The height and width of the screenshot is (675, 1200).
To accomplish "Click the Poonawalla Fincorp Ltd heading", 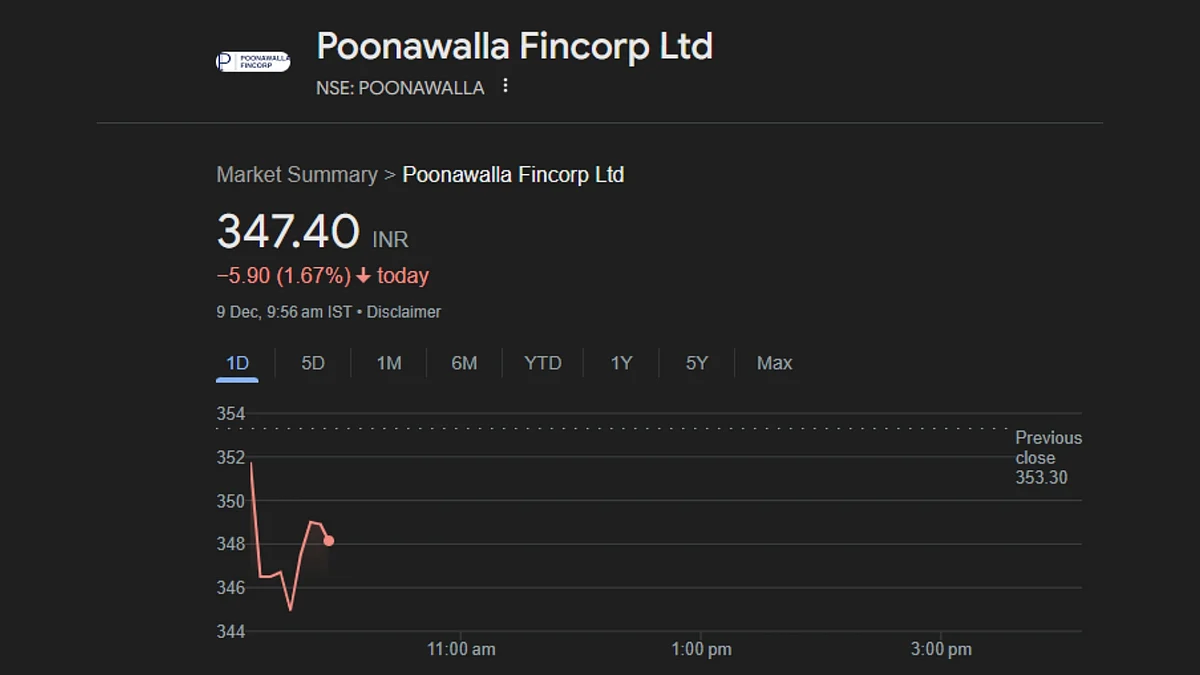I will (514, 46).
